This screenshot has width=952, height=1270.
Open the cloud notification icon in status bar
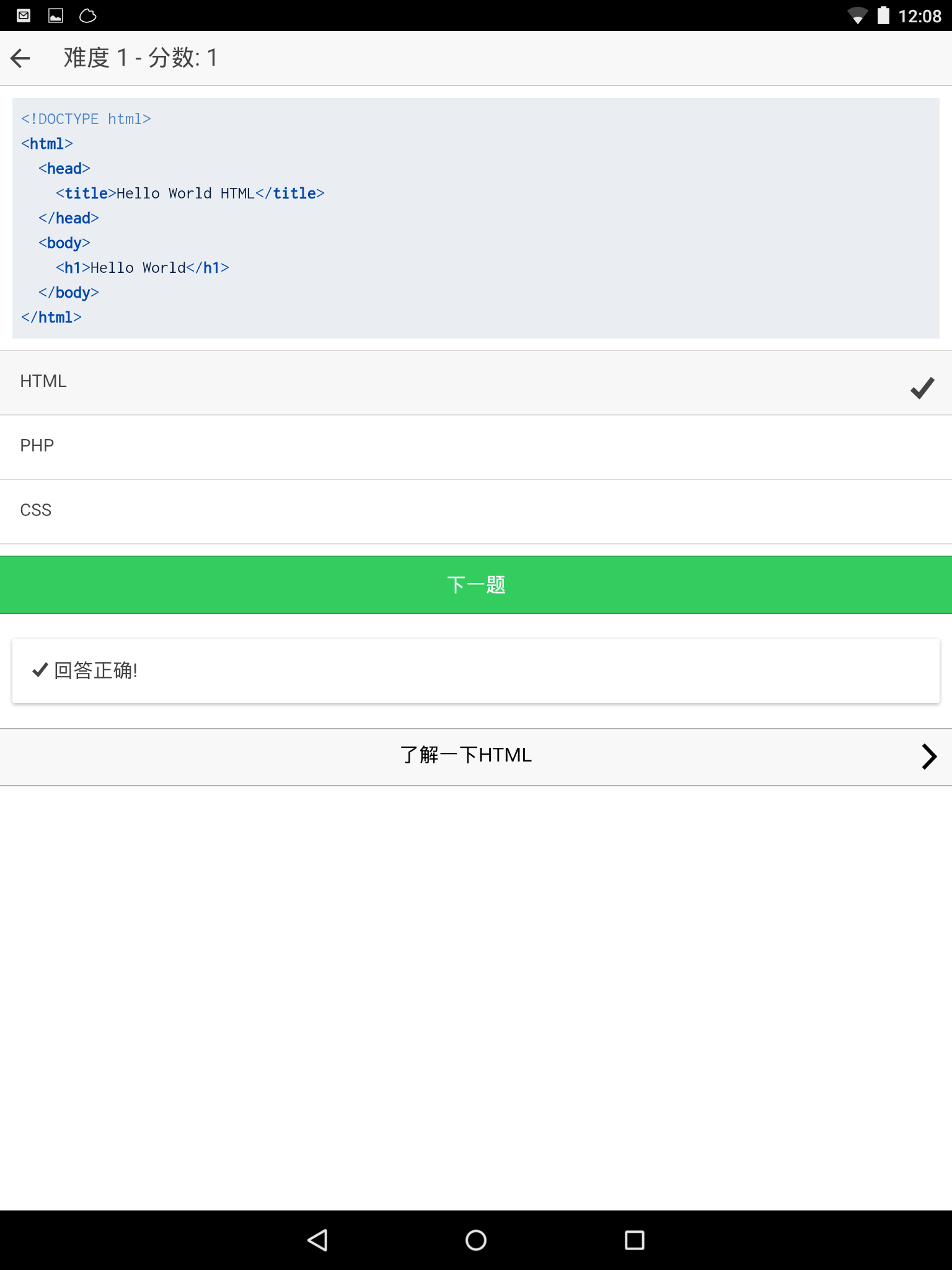click(x=88, y=16)
